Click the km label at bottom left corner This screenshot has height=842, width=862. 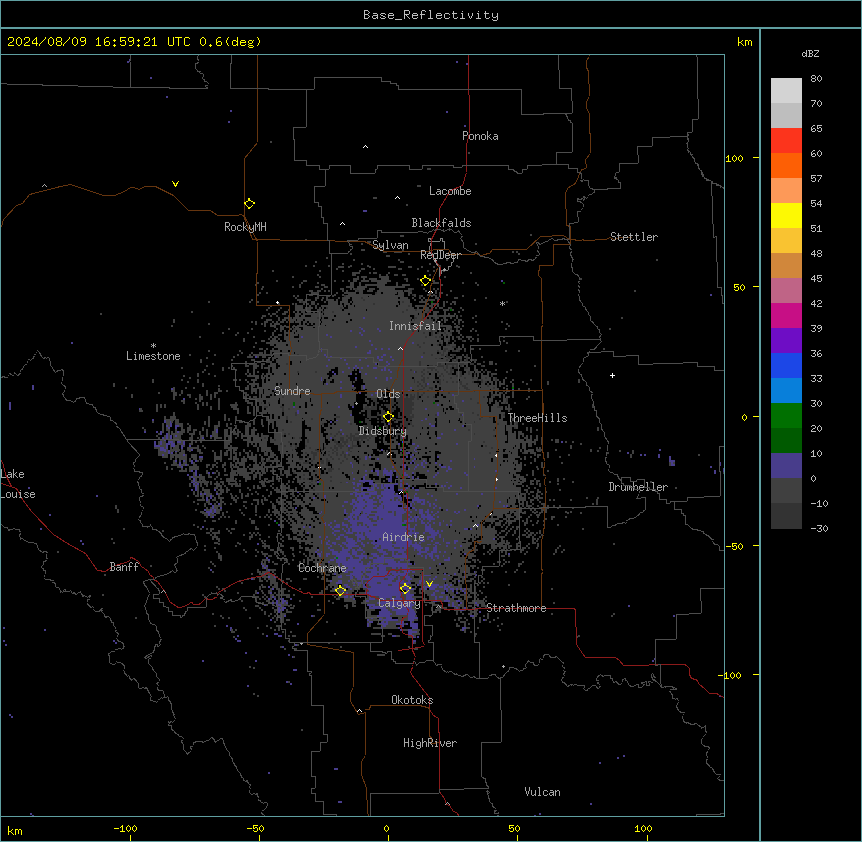pos(15,831)
